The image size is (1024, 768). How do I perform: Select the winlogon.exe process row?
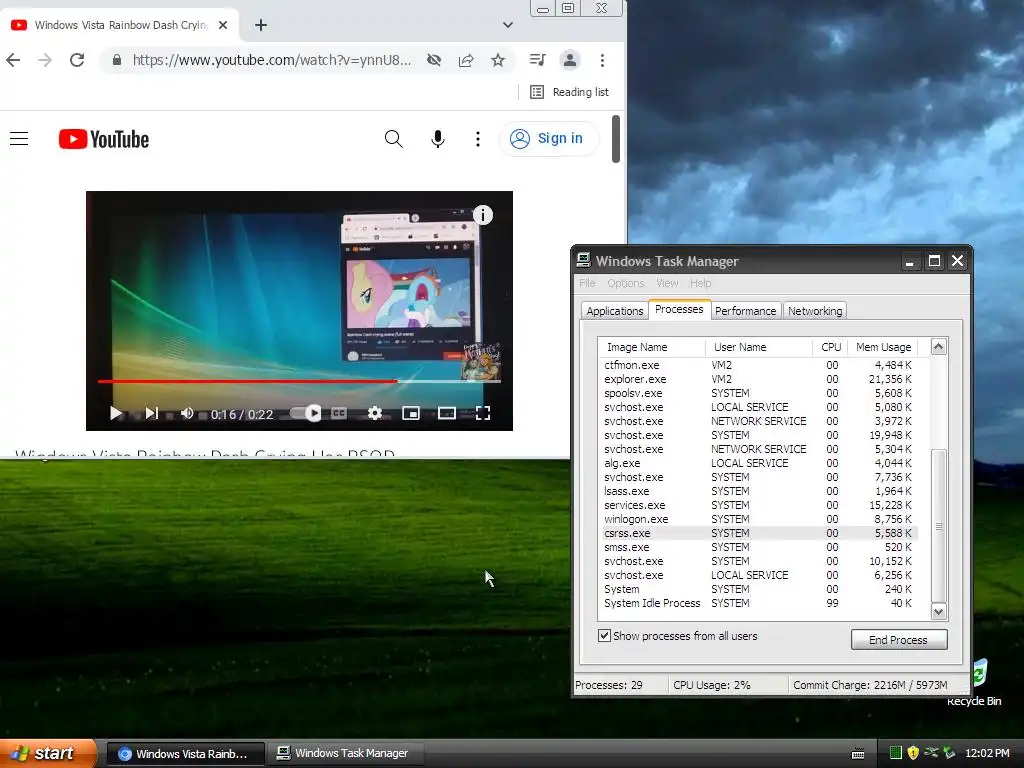(x=758, y=519)
